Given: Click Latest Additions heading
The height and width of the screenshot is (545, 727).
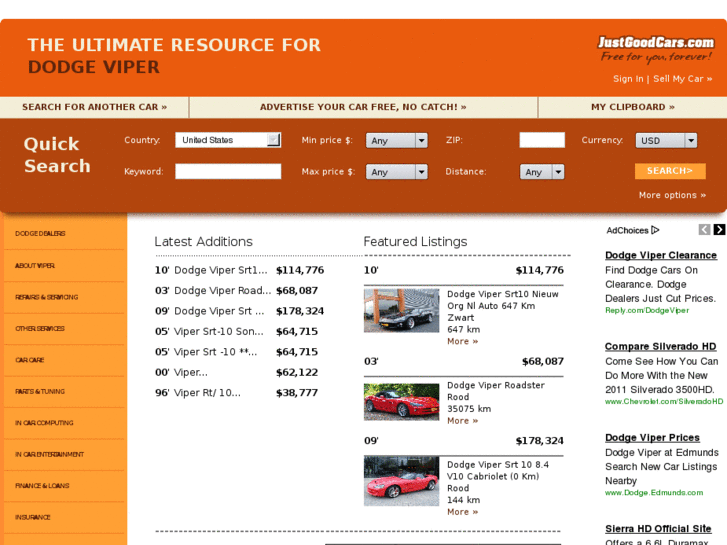Looking at the screenshot, I should pos(204,242).
